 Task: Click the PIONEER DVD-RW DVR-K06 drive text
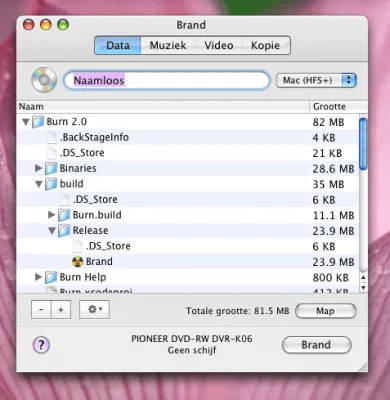pos(192,339)
